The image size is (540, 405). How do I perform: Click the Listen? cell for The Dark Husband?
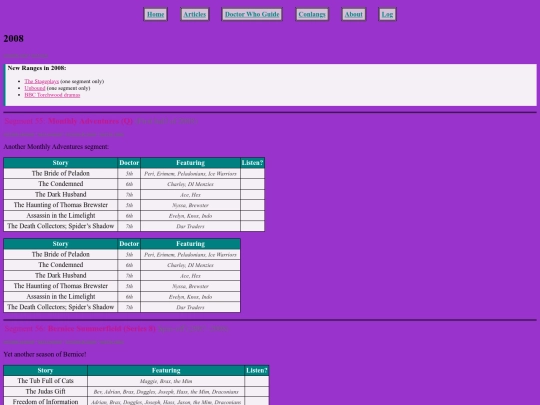click(x=252, y=195)
